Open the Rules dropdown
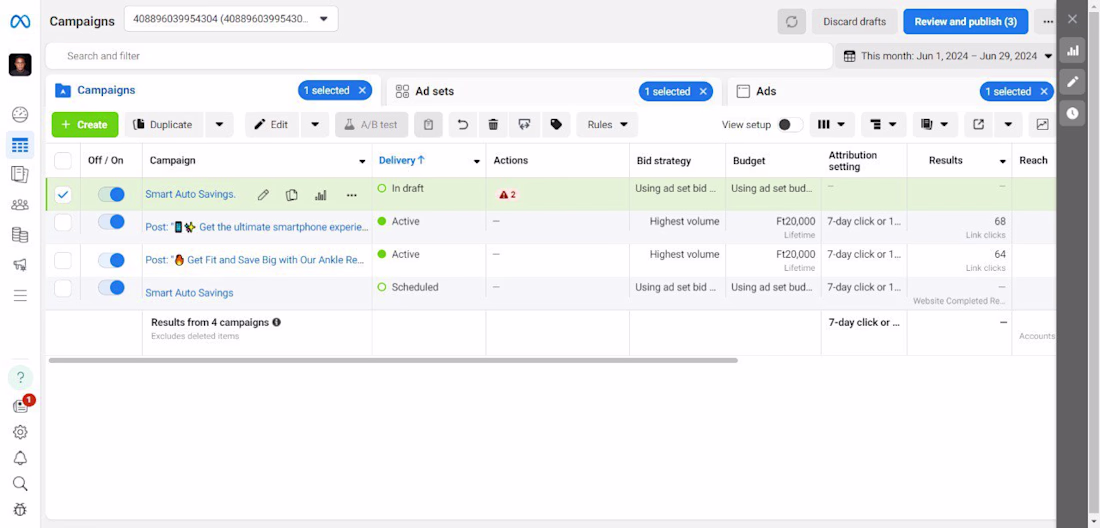This screenshot has height=528, width=1100. pyautogui.click(x=607, y=125)
